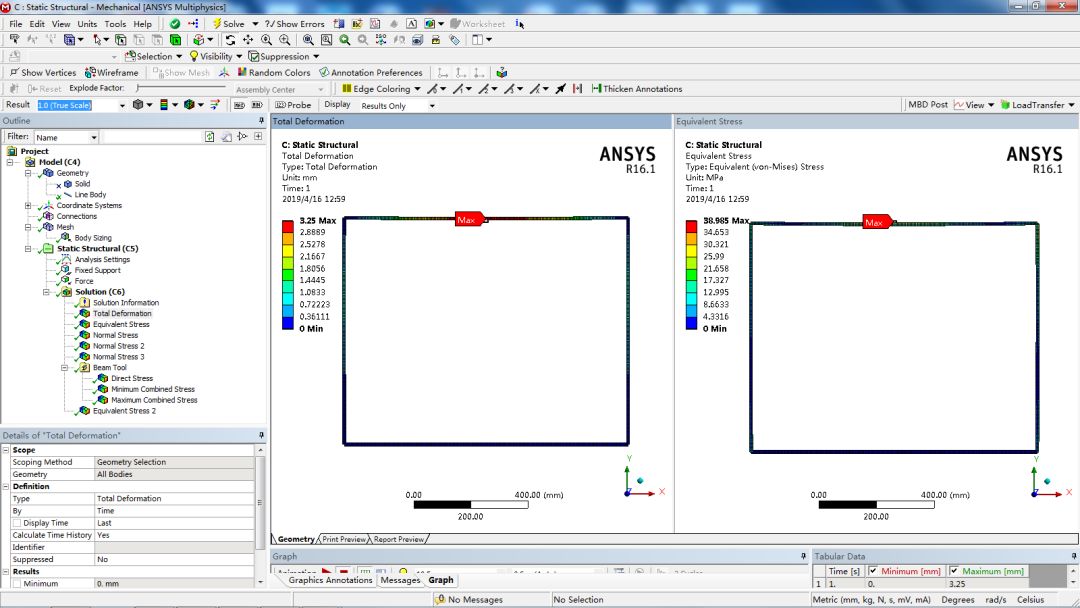Click the Show Errors button
This screenshot has height=608, width=1080.
click(x=294, y=23)
